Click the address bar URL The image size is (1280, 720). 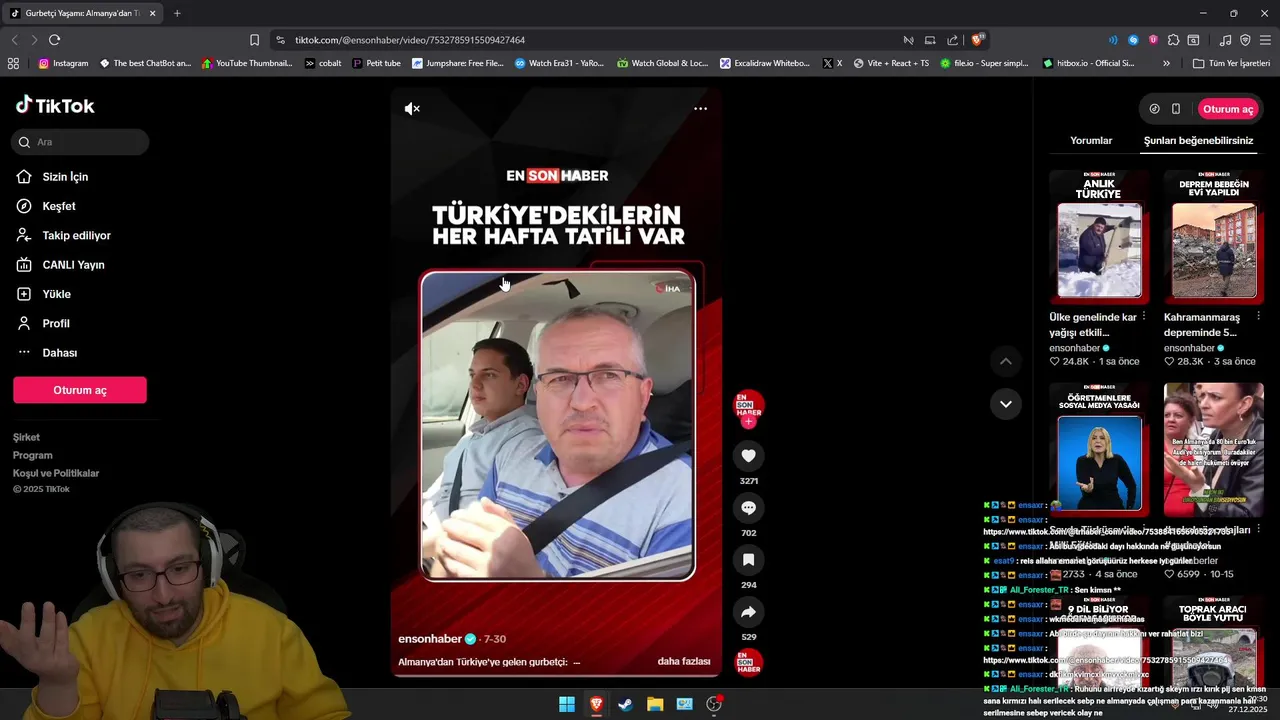[410, 40]
